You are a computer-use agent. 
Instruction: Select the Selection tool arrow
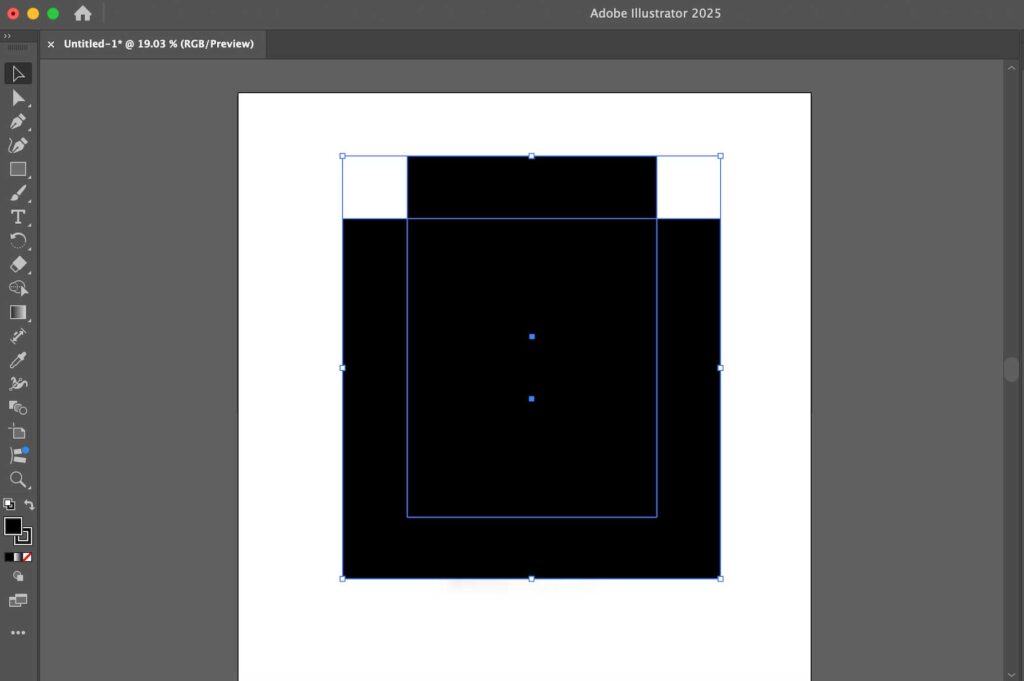18,74
